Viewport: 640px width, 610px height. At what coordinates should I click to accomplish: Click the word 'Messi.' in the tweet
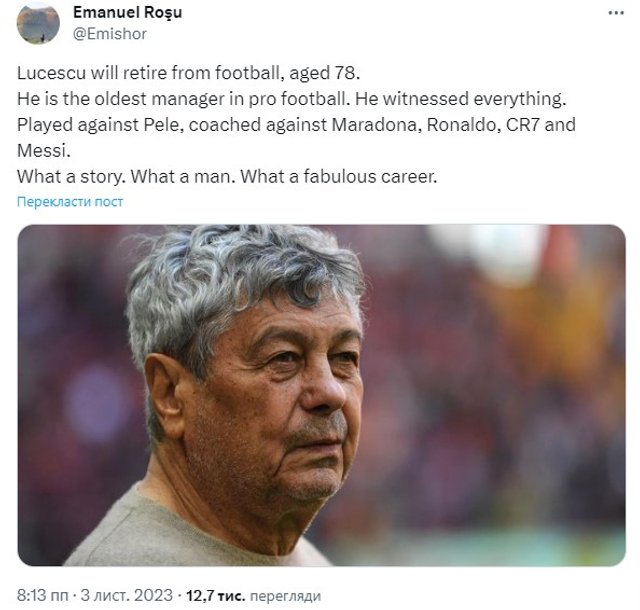(42, 152)
